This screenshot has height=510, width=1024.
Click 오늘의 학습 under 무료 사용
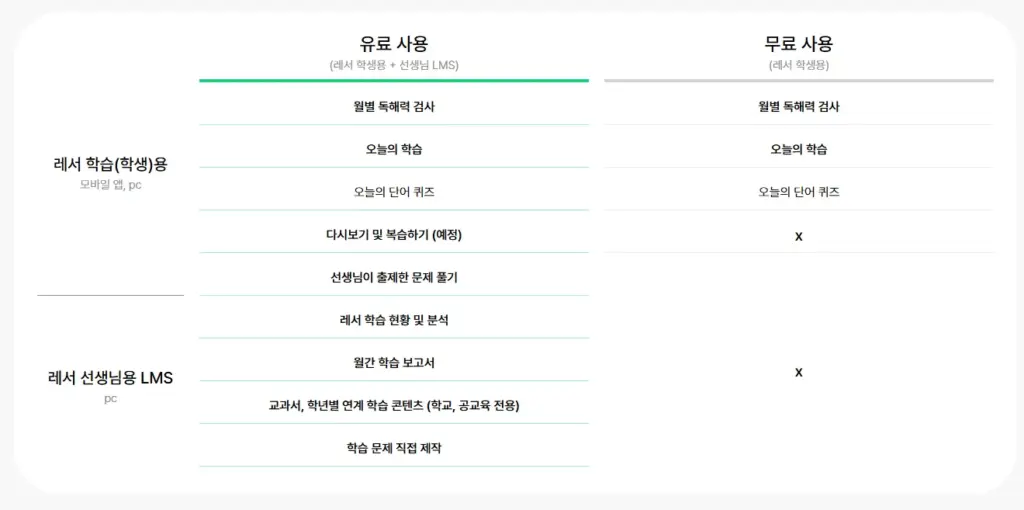click(x=798, y=149)
